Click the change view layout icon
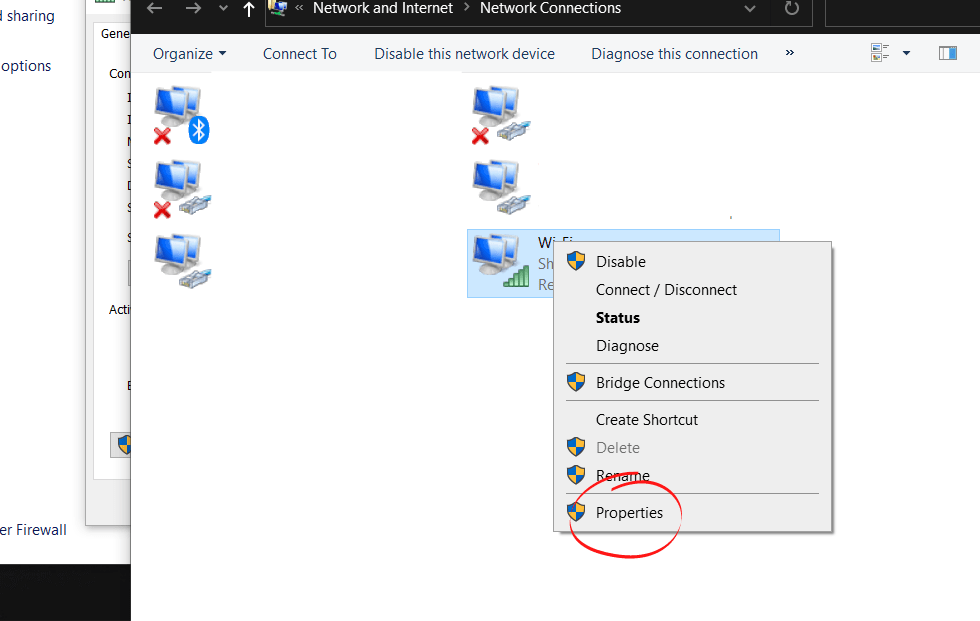 [x=880, y=53]
